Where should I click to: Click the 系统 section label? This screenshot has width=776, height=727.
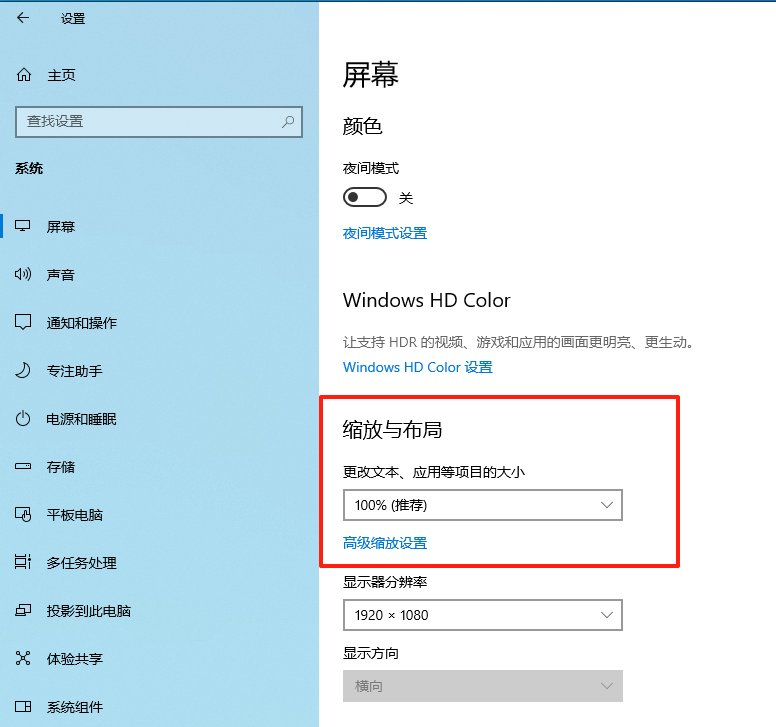[x=29, y=168]
